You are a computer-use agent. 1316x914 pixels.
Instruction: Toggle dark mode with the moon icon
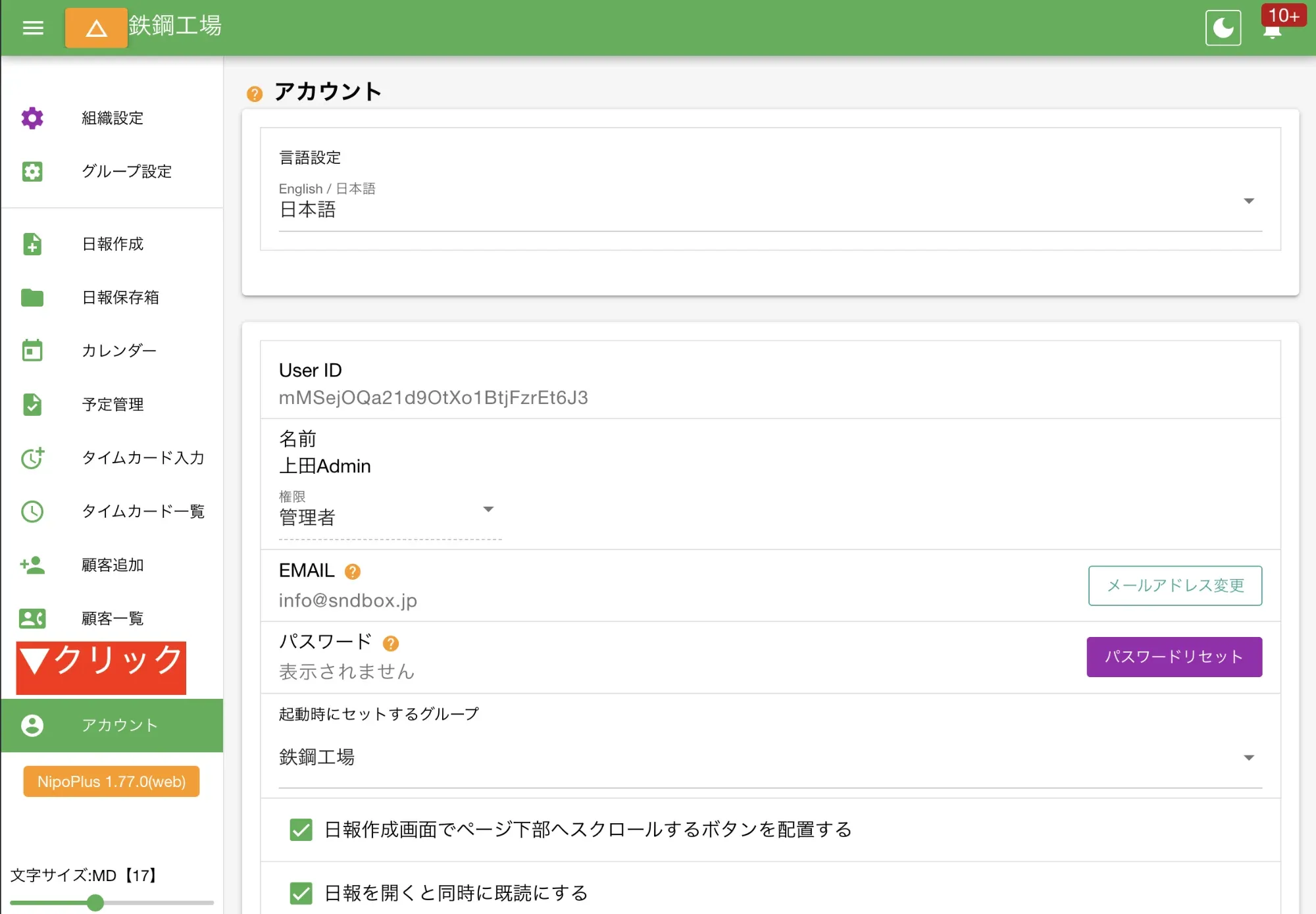1223,28
